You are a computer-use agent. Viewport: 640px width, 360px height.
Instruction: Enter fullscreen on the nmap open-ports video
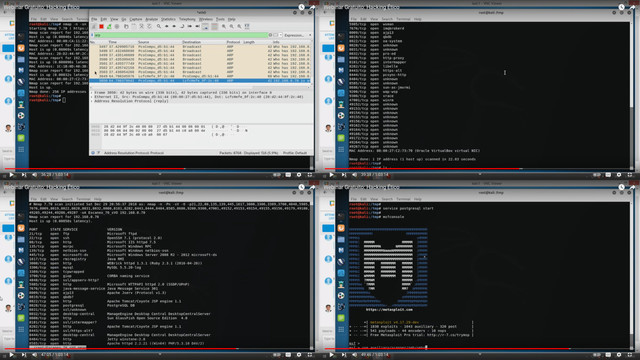630,175
